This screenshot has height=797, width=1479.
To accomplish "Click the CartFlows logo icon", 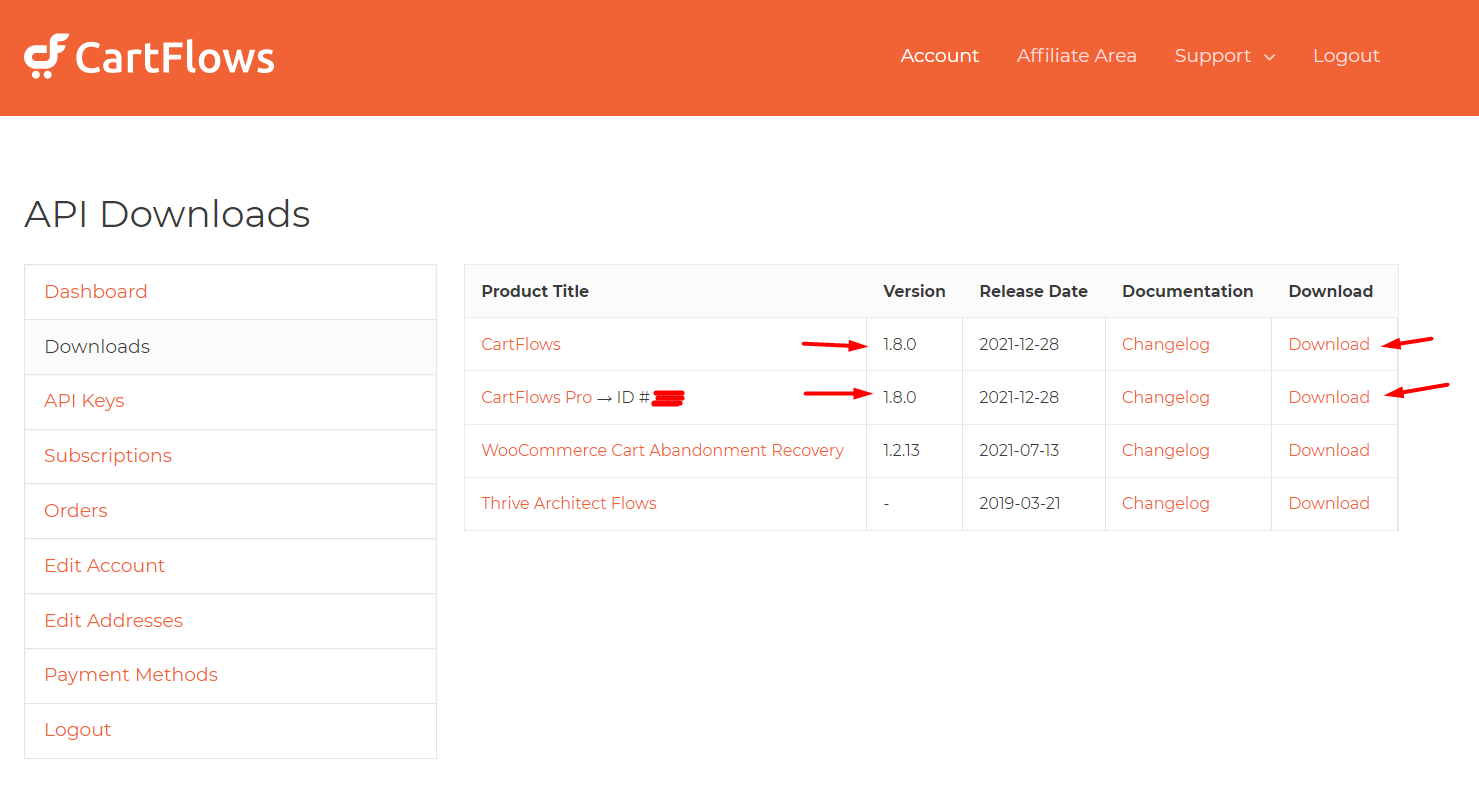I will 47,56.
